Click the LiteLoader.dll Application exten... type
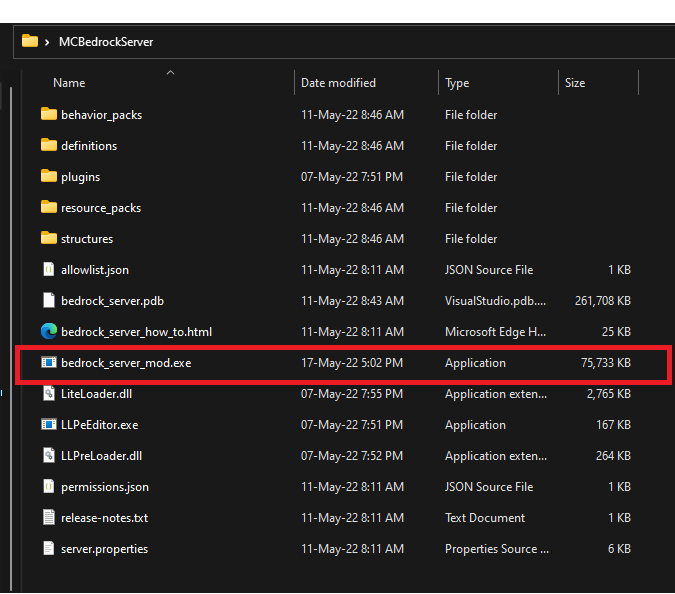Image resolution: width=675 pixels, height=594 pixels. coord(496,394)
